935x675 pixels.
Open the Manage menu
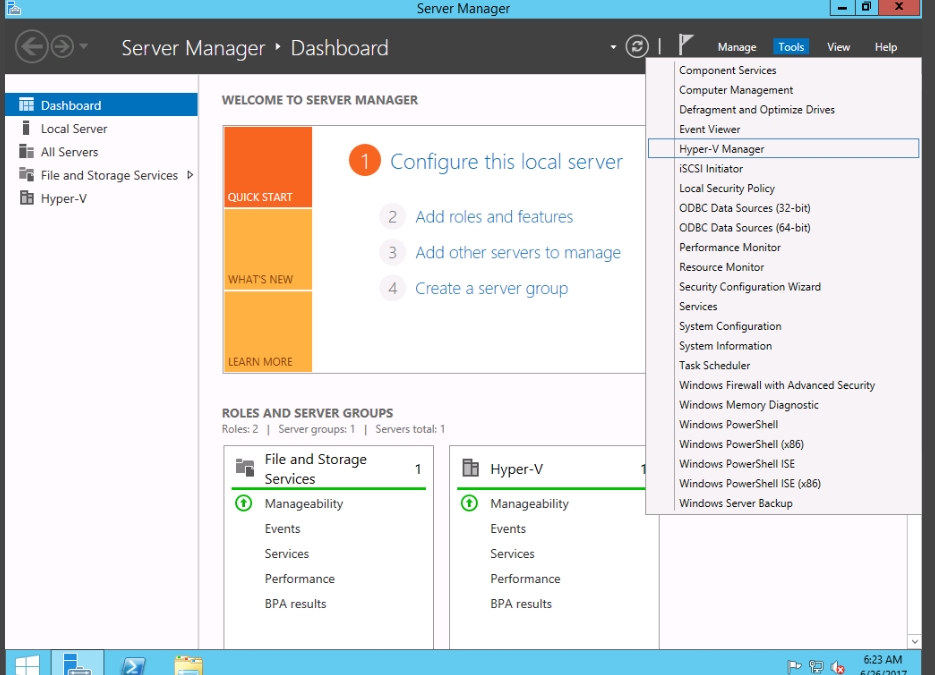pyautogui.click(x=736, y=47)
